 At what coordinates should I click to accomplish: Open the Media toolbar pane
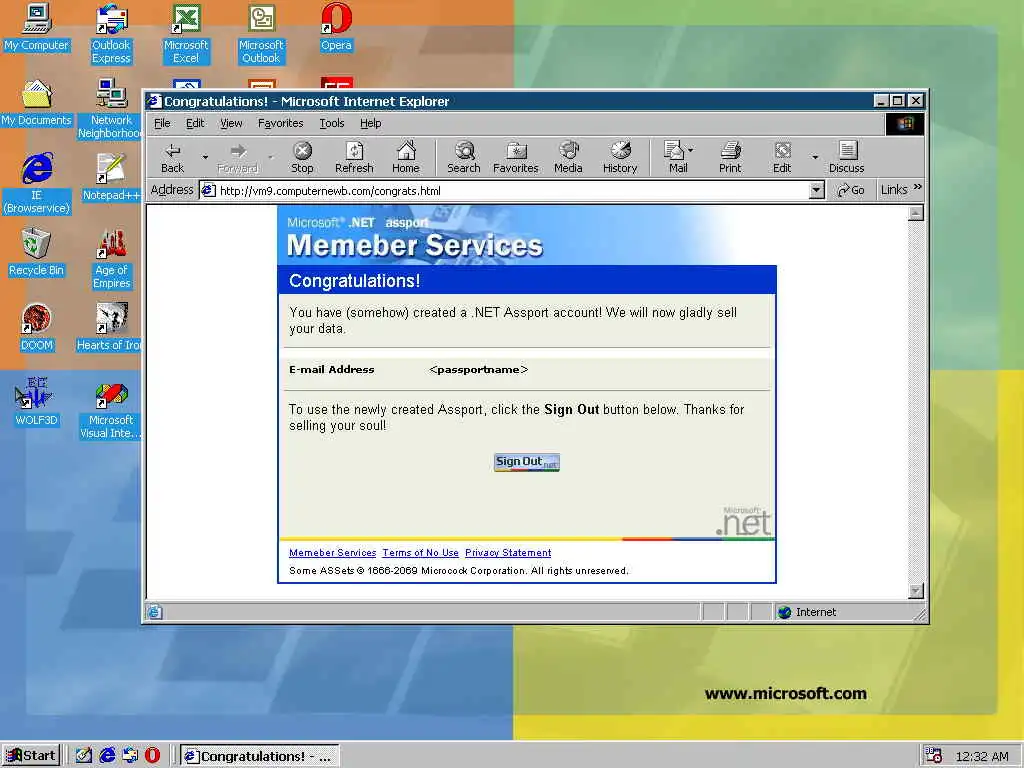(568, 157)
